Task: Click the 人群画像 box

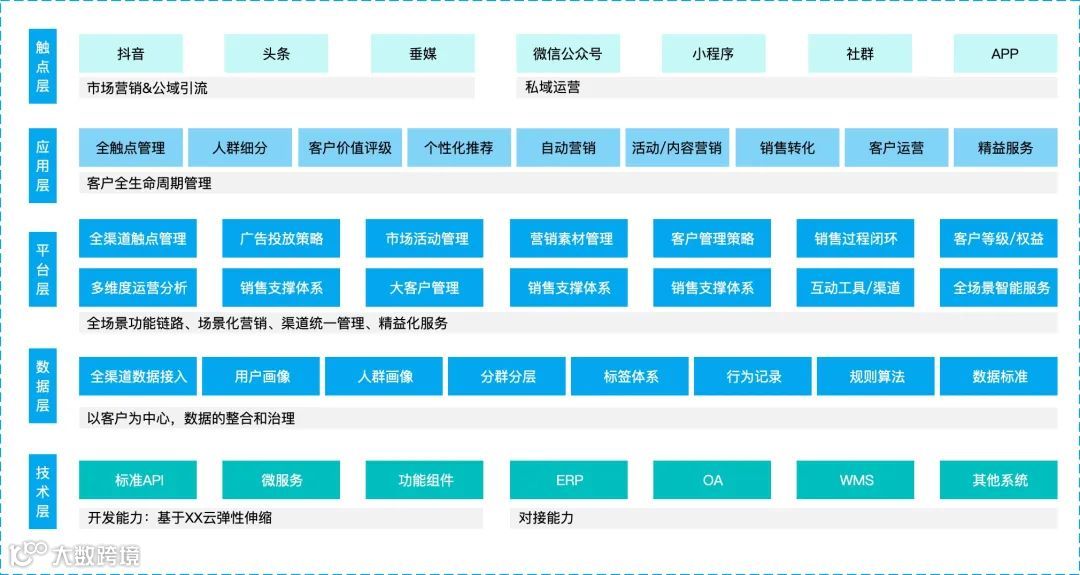Action: coord(384,376)
